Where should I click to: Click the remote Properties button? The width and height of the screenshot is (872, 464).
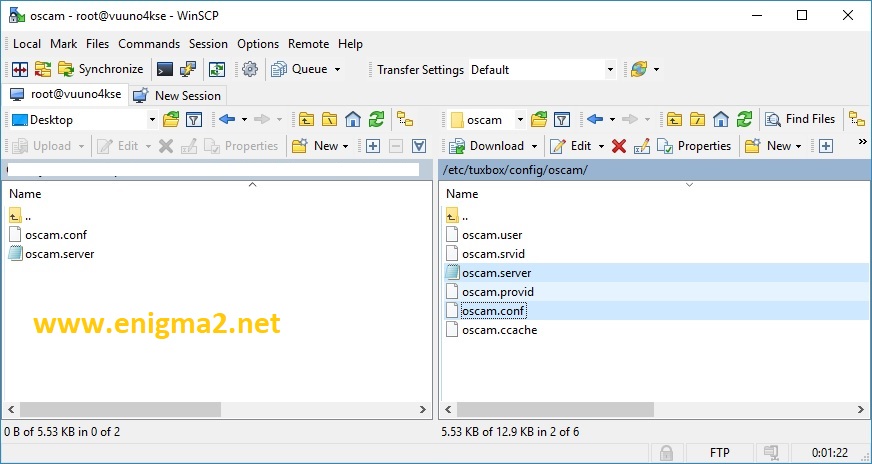pos(693,146)
